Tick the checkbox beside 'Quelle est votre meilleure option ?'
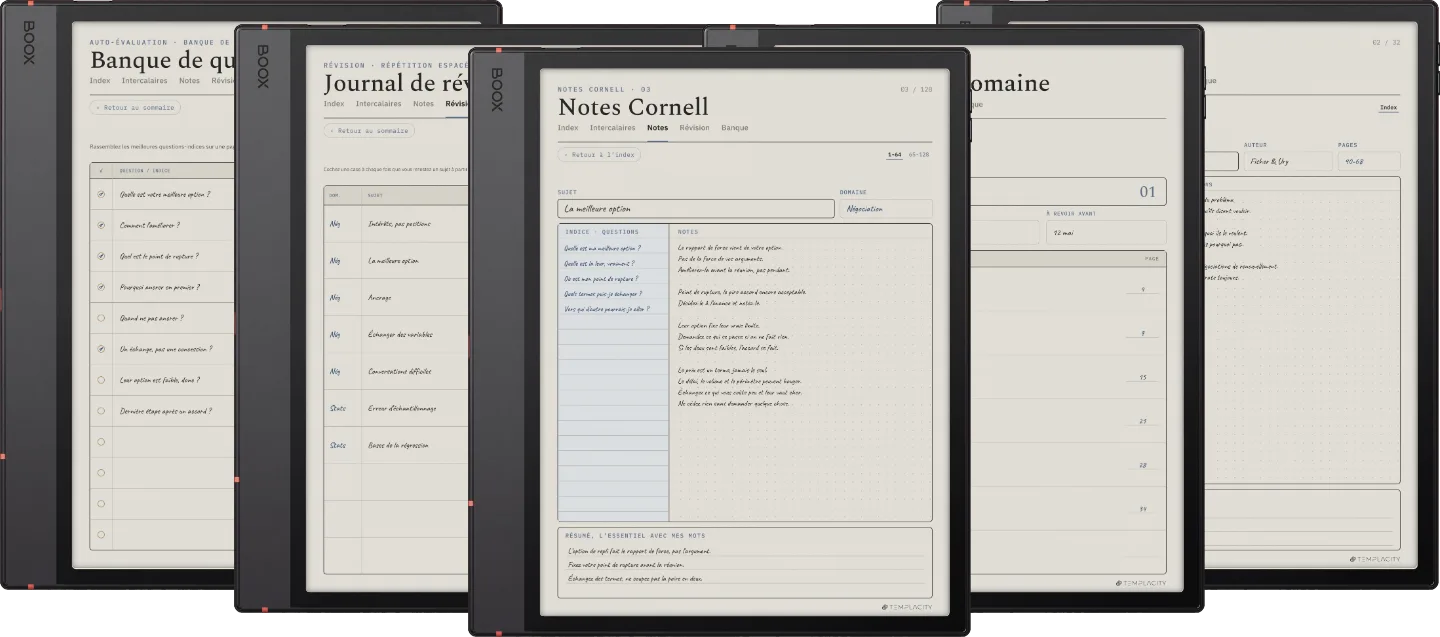The height and width of the screenshot is (637, 1440). pos(101,195)
